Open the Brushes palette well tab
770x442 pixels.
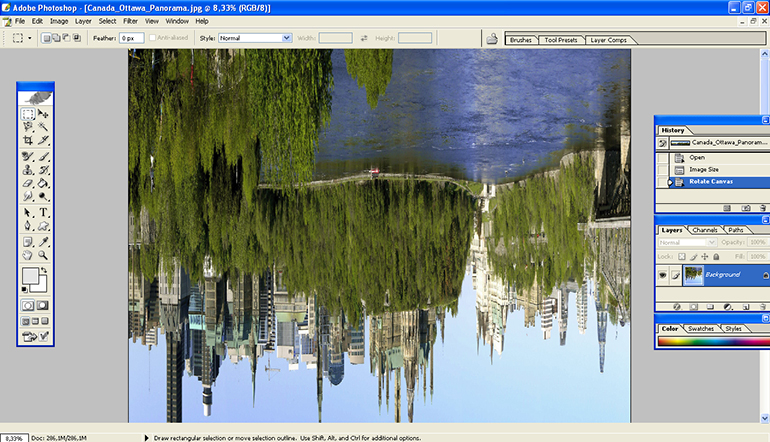[x=520, y=40]
